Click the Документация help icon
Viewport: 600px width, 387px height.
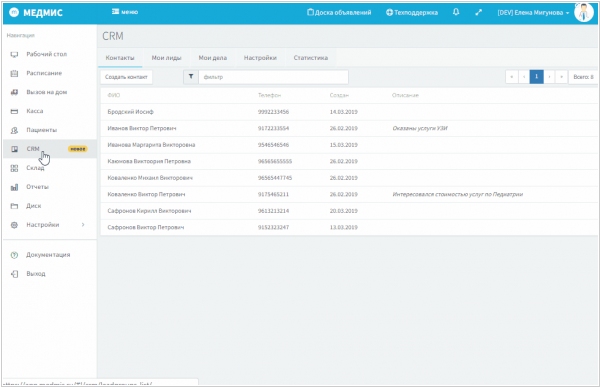point(14,255)
